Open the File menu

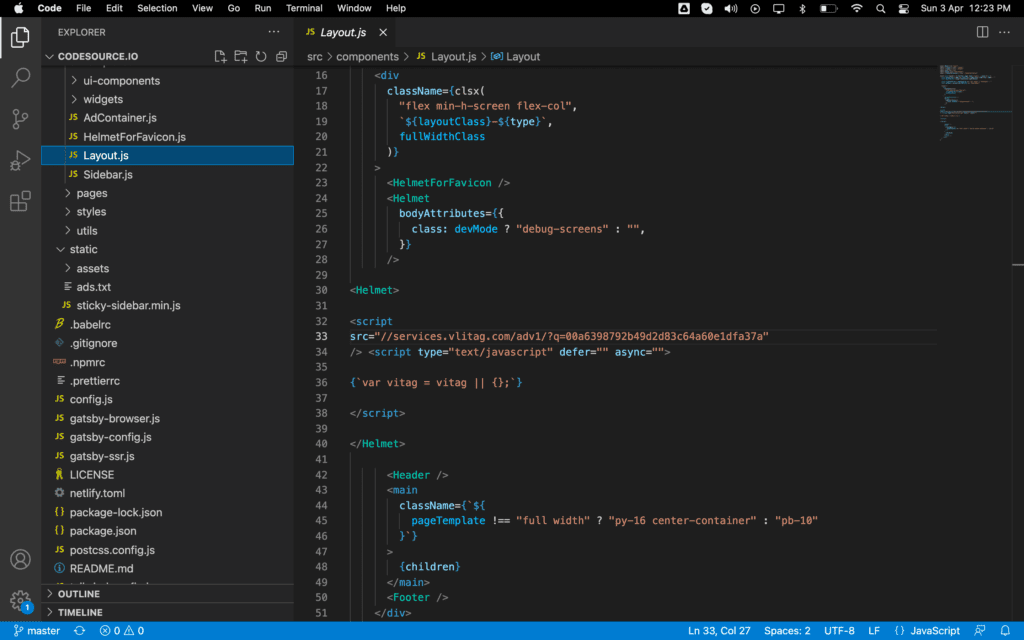pyautogui.click(x=83, y=8)
